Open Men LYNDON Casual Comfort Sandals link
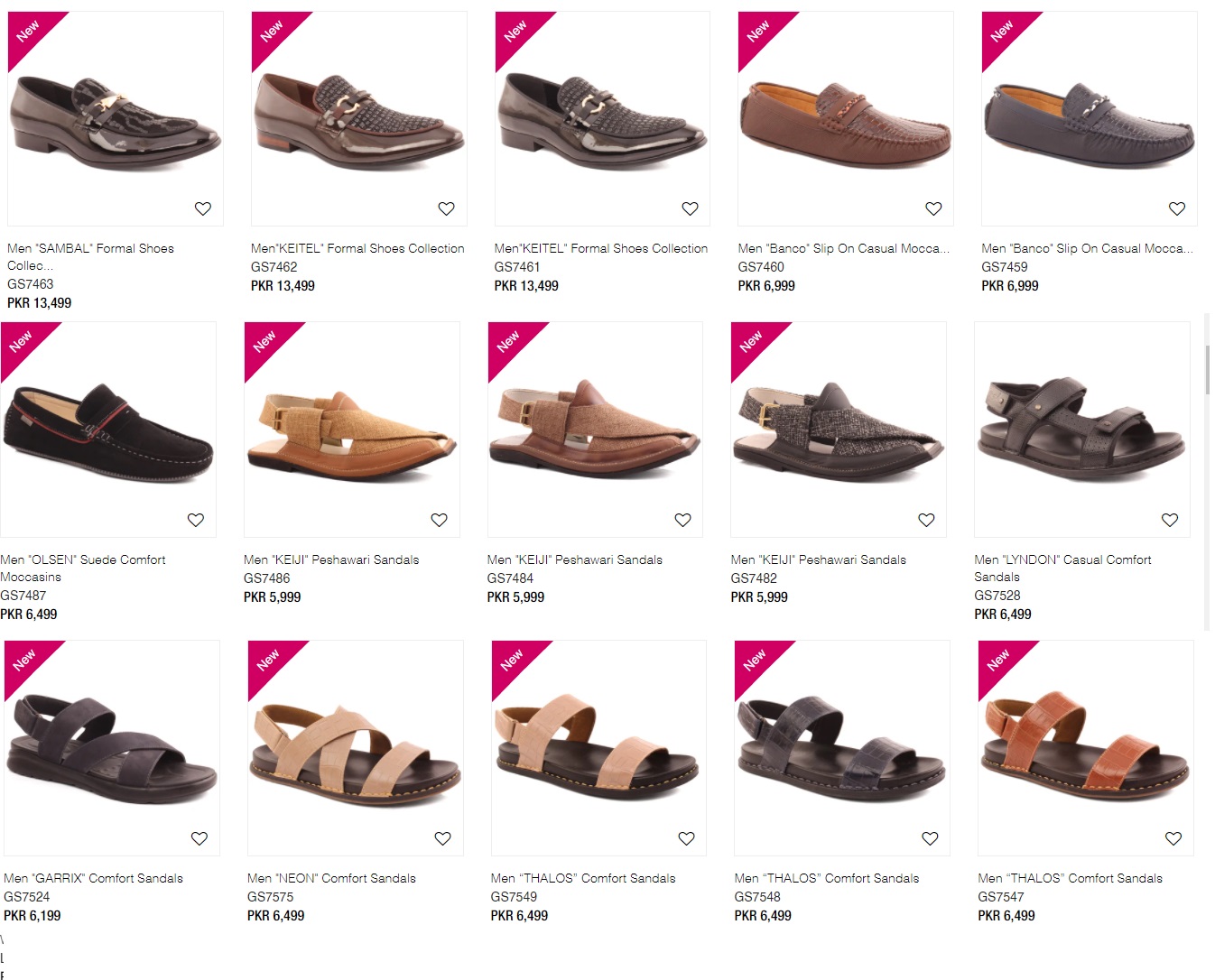 [1062, 568]
